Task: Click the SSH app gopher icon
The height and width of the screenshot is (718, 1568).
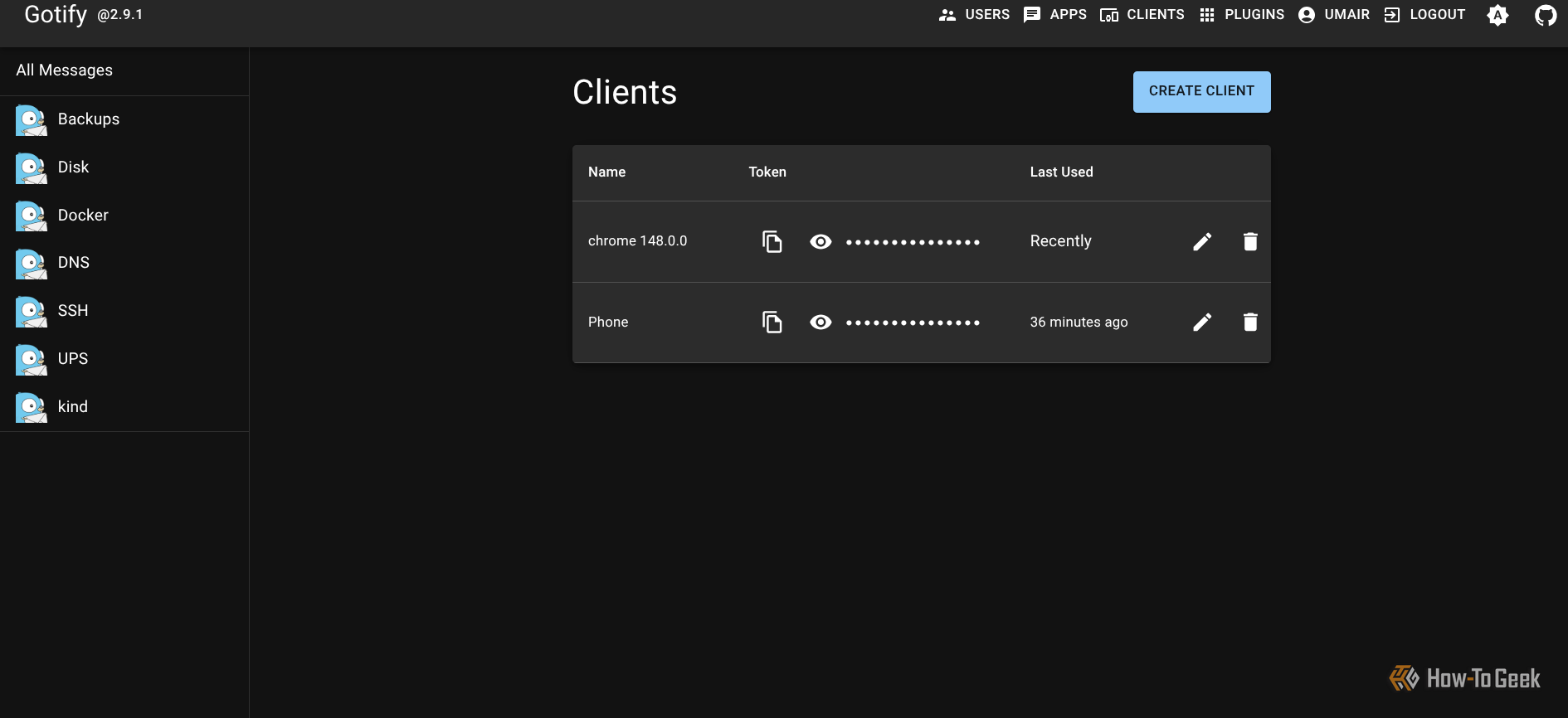Action: click(x=32, y=312)
